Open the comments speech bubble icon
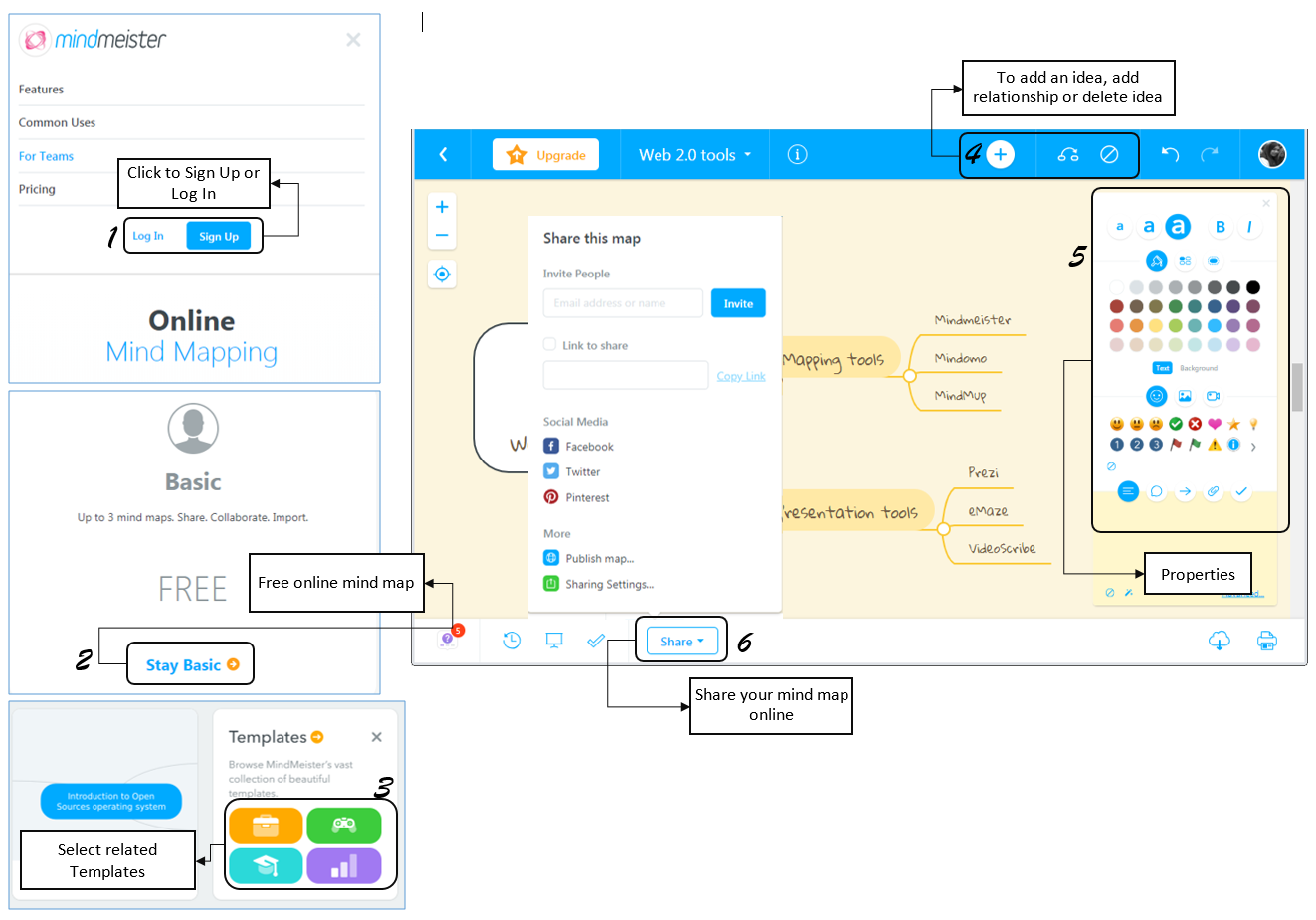Image resolution: width=1316 pixels, height=920 pixels. tap(1156, 491)
